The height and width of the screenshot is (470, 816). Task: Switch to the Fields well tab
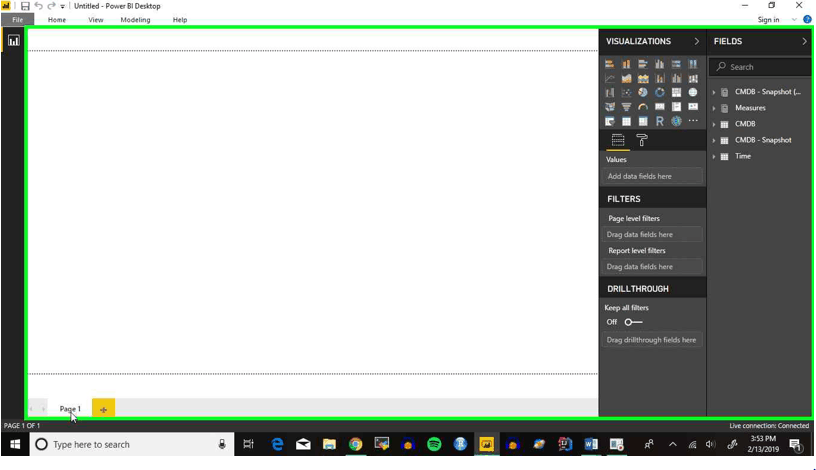pyautogui.click(x=618, y=139)
